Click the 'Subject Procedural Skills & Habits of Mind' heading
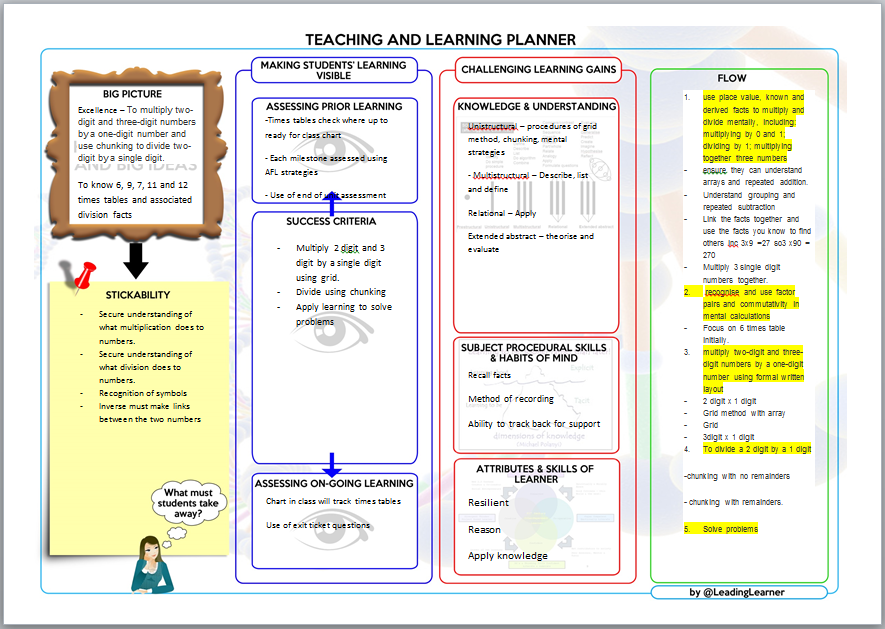 click(536, 352)
